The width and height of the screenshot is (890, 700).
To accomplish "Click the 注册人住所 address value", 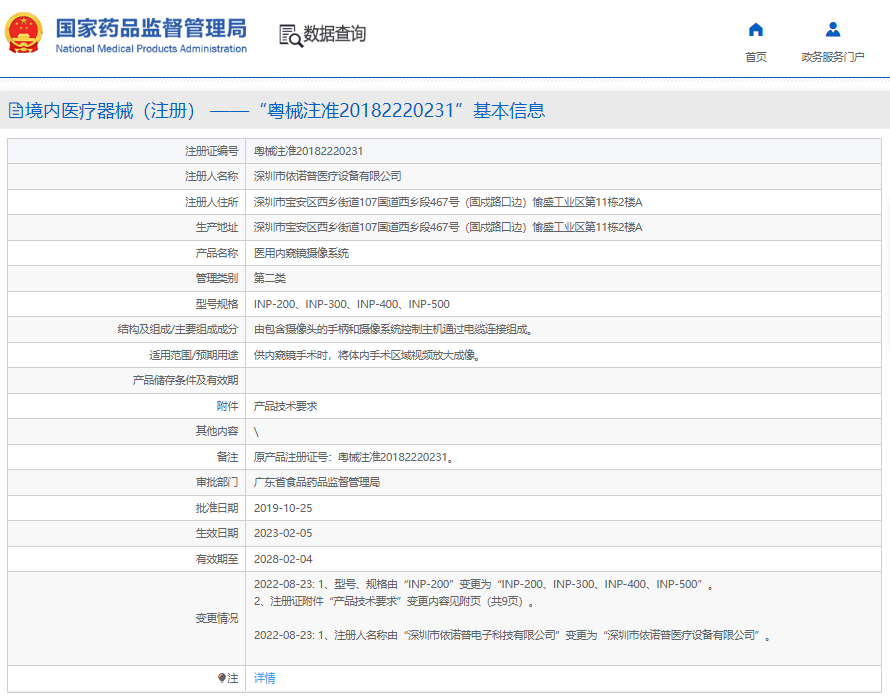I will click(x=448, y=202).
